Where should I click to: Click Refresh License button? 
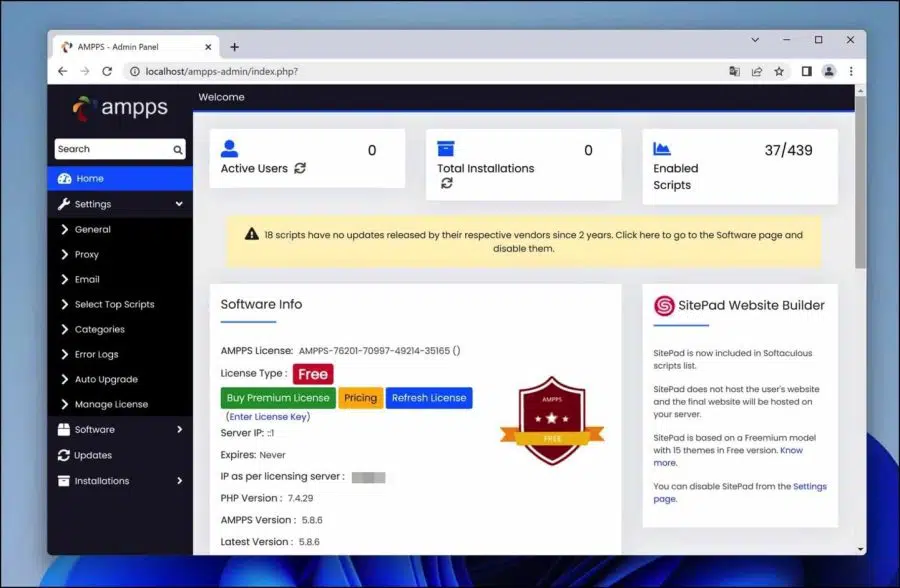pyautogui.click(x=429, y=398)
